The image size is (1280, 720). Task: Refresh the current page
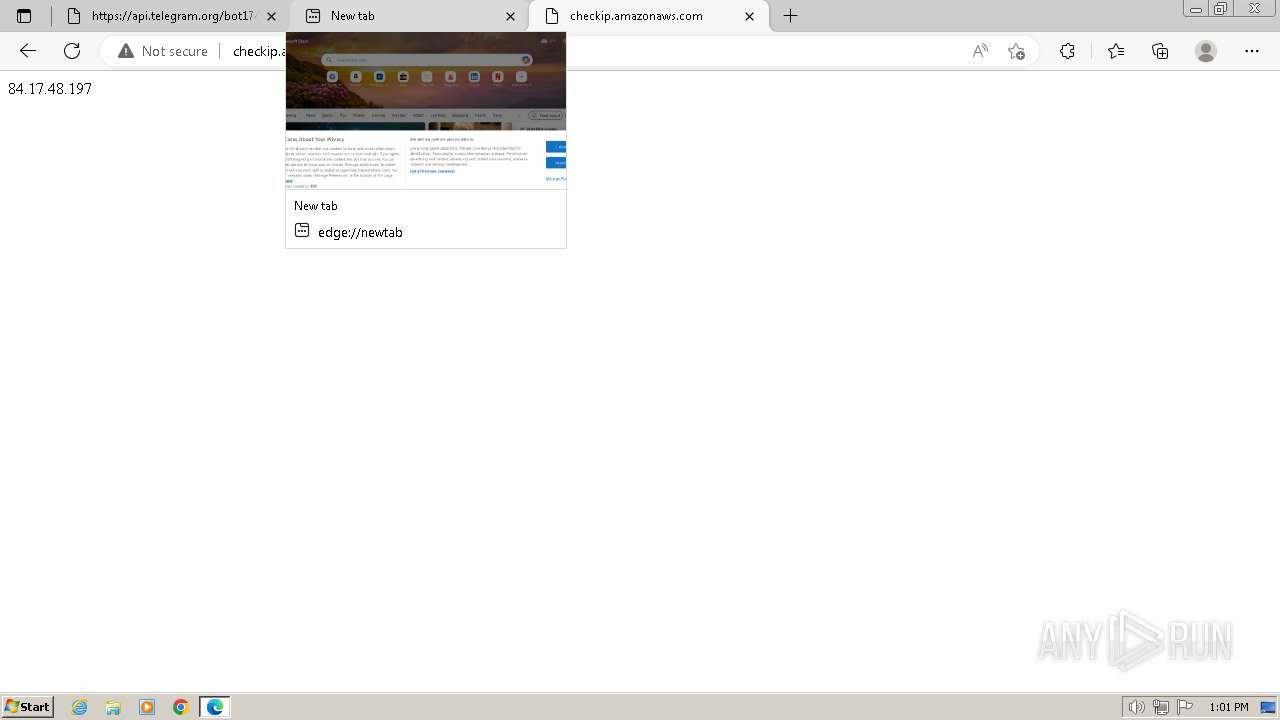(72, 51)
